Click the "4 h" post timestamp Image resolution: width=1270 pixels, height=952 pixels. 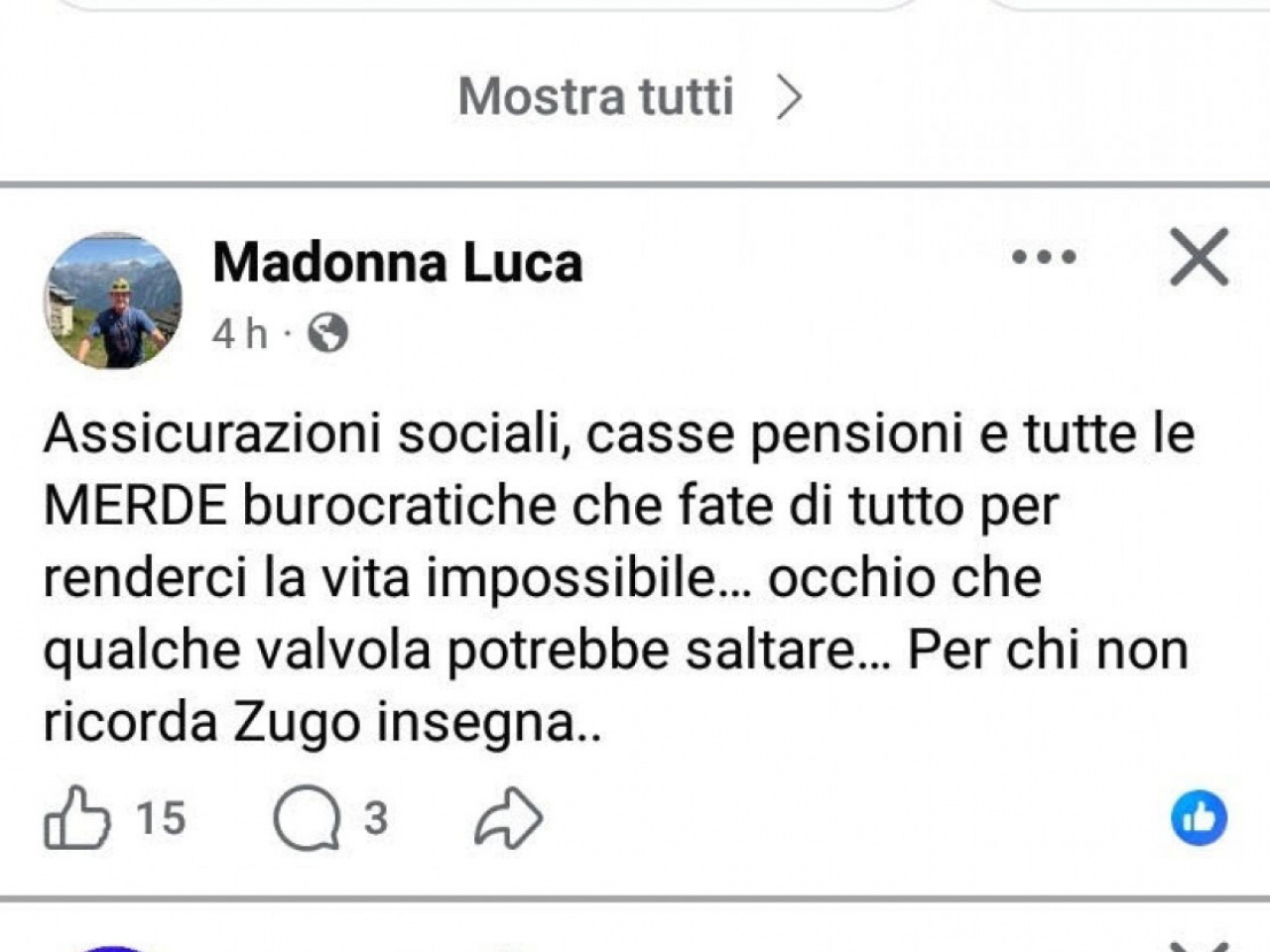239,333
